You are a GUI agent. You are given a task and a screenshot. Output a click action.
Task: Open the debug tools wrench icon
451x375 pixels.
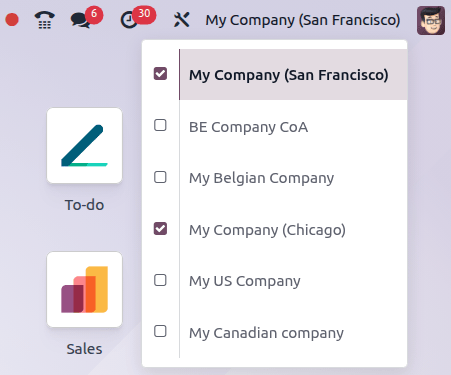pyautogui.click(x=182, y=20)
